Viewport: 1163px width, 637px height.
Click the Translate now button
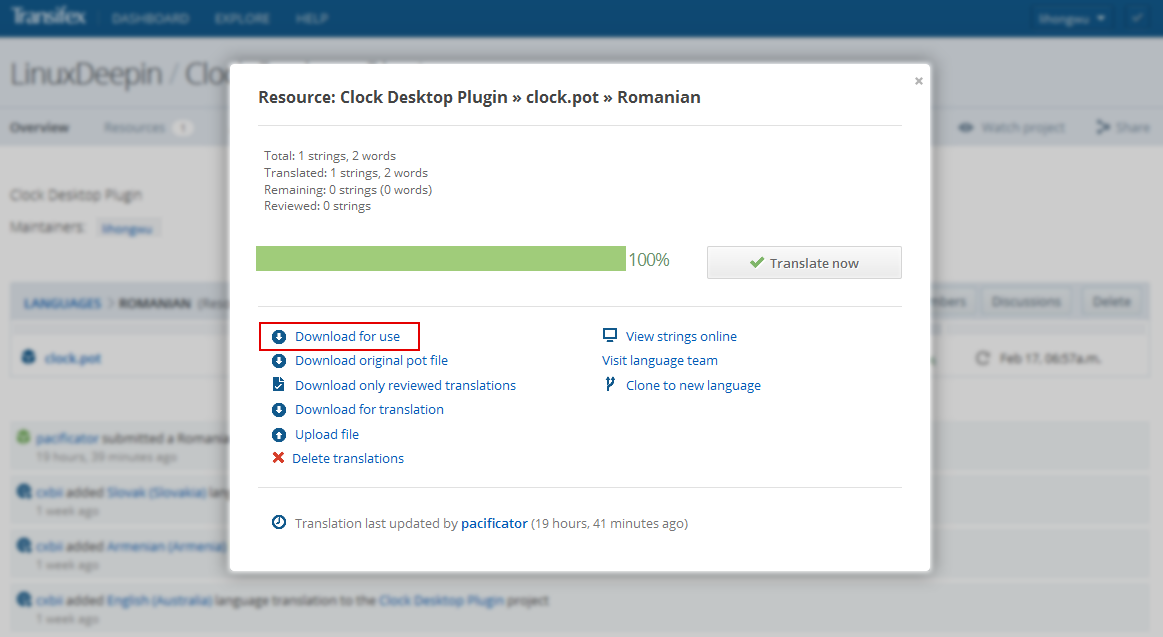coord(804,263)
